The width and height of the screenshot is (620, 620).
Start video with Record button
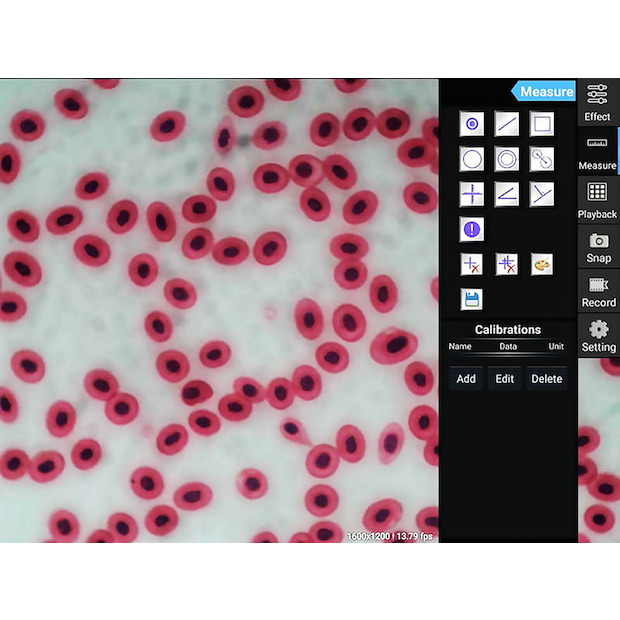click(598, 291)
